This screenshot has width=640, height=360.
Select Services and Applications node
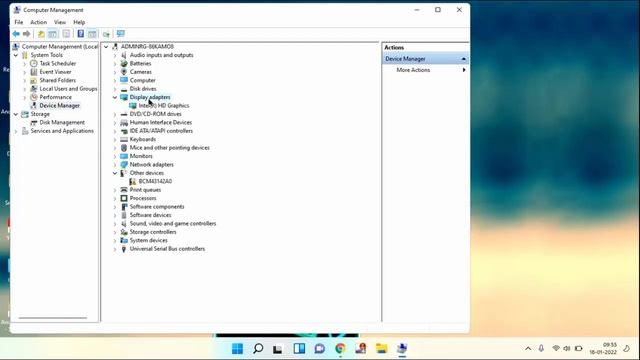coord(62,131)
